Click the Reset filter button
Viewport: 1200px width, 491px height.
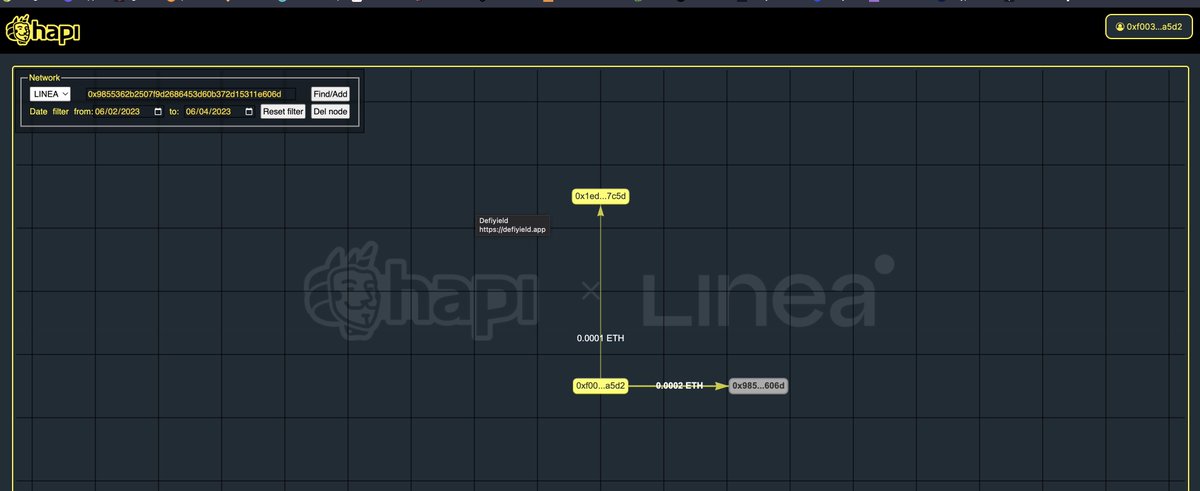pyautogui.click(x=283, y=112)
